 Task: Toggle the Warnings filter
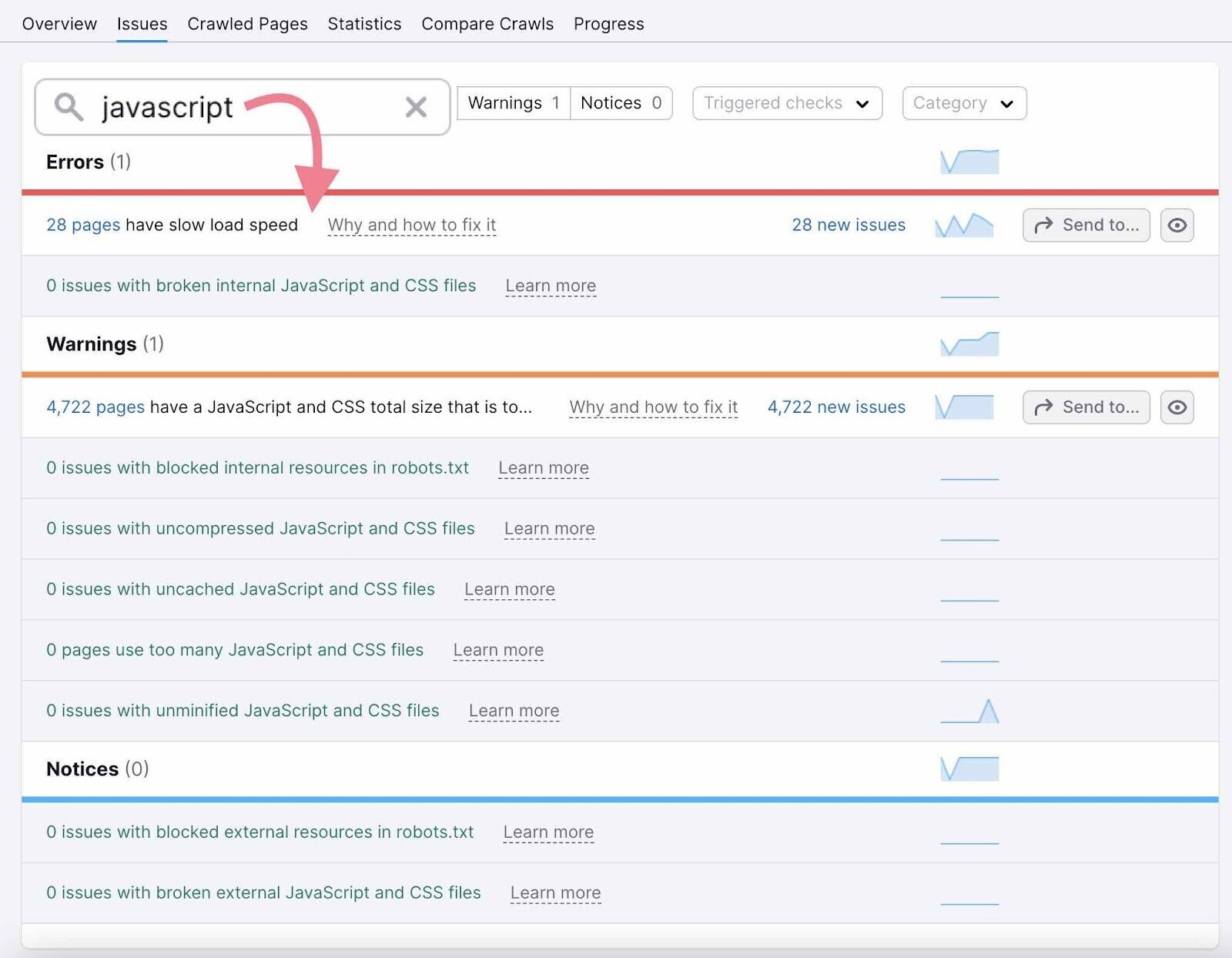[x=514, y=103]
